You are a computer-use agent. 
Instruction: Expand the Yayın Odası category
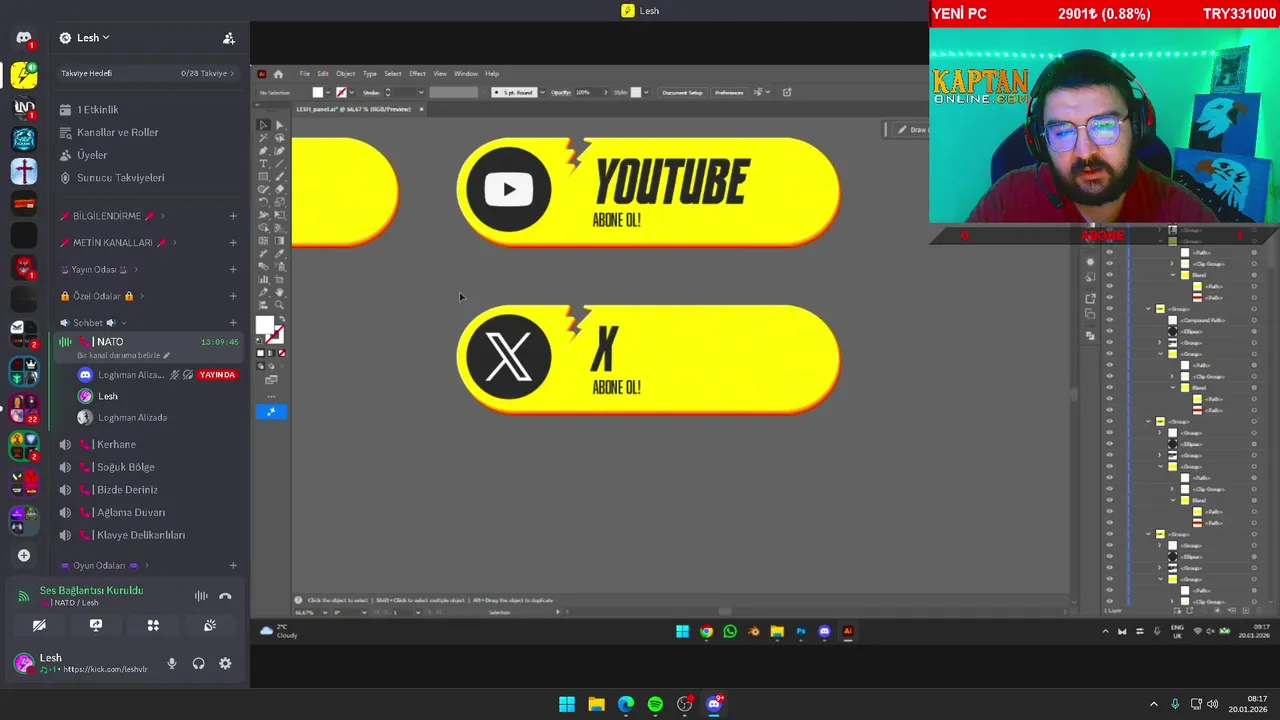(x=99, y=269)
